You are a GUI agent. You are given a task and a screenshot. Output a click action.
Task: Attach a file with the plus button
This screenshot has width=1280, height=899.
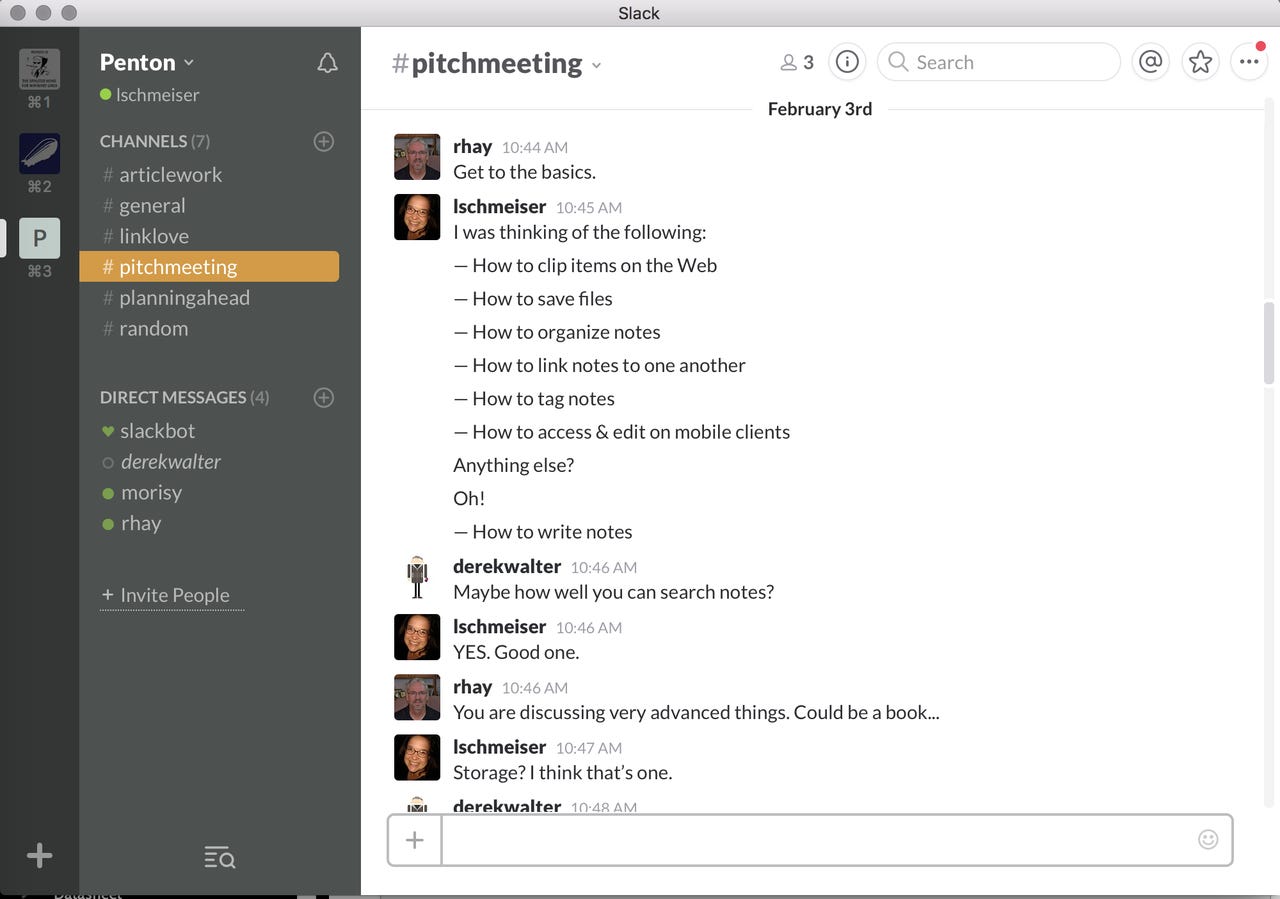point(414,840)
